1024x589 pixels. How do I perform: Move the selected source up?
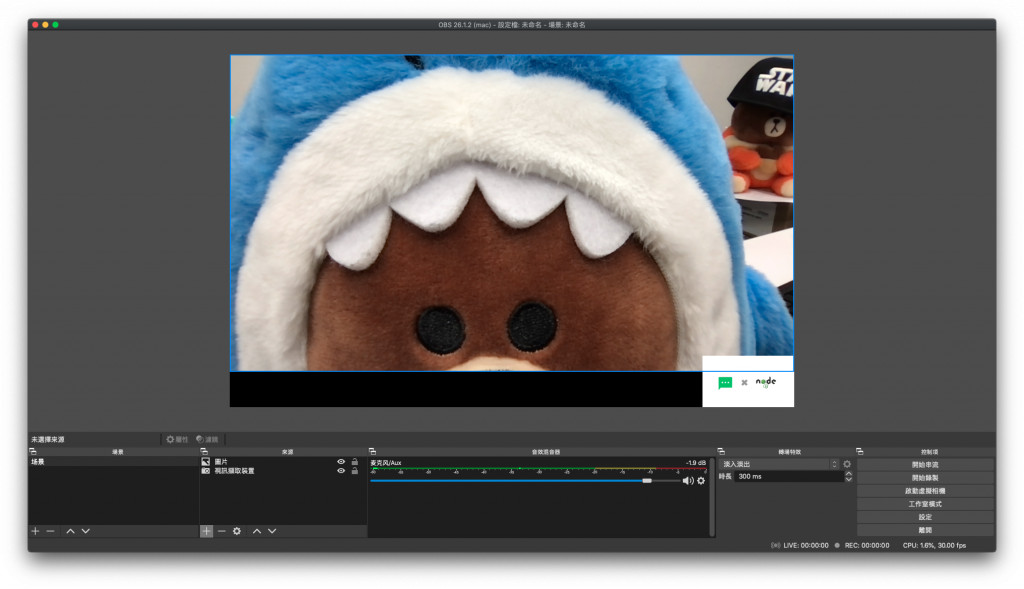[257, 531]
